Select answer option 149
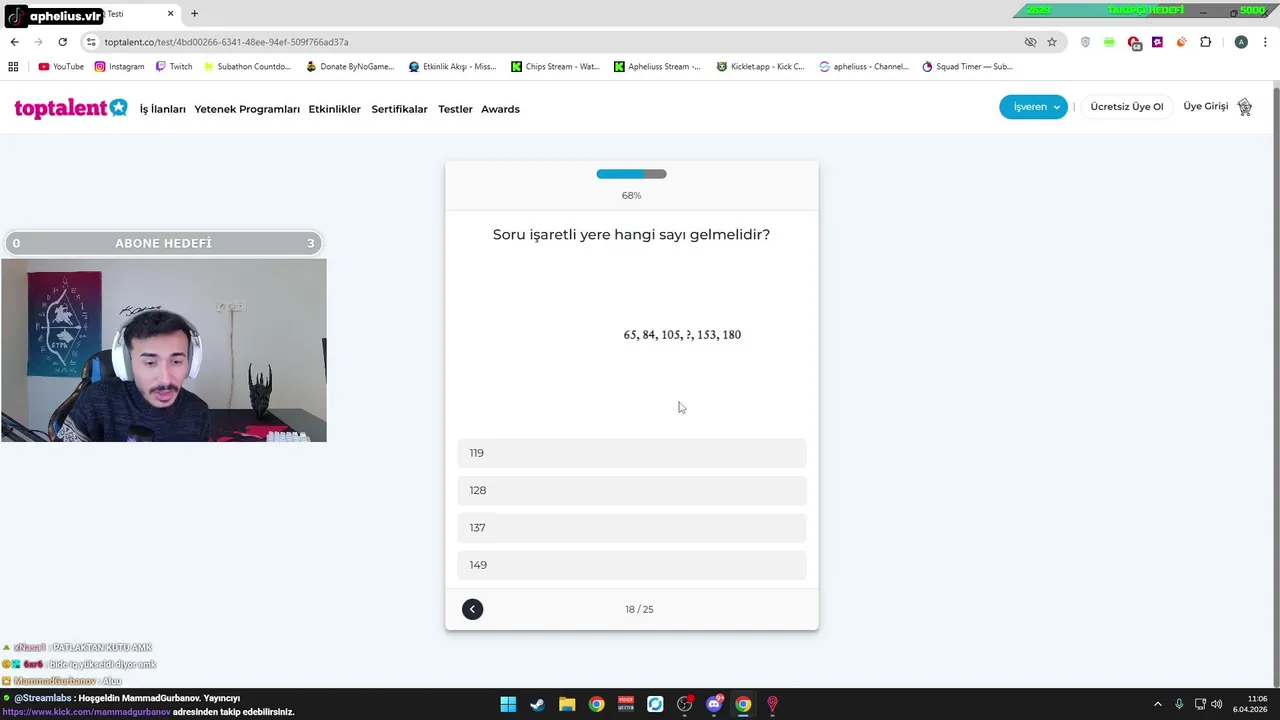 631,565
